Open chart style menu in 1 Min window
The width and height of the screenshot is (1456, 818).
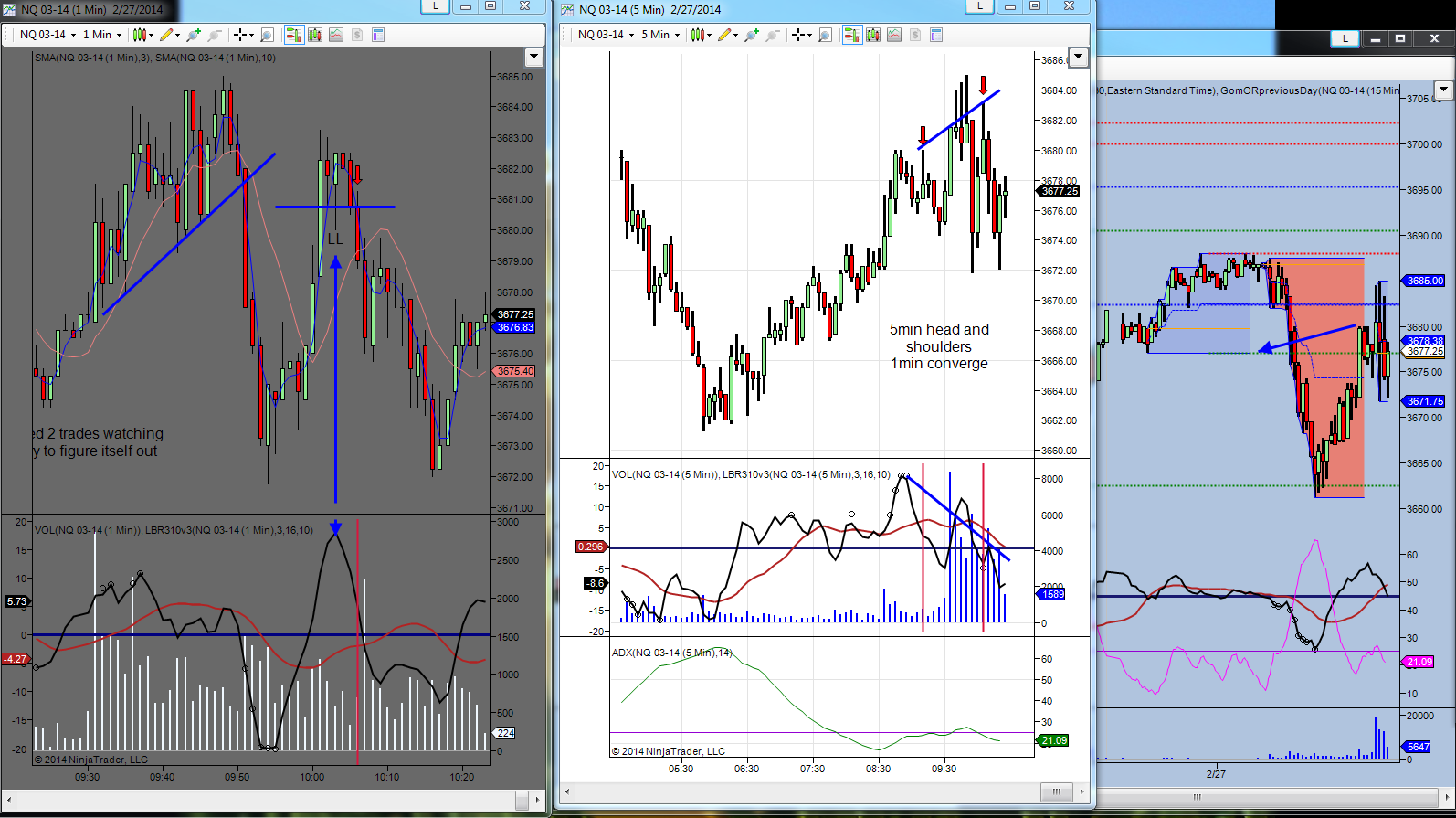point(142,35)
